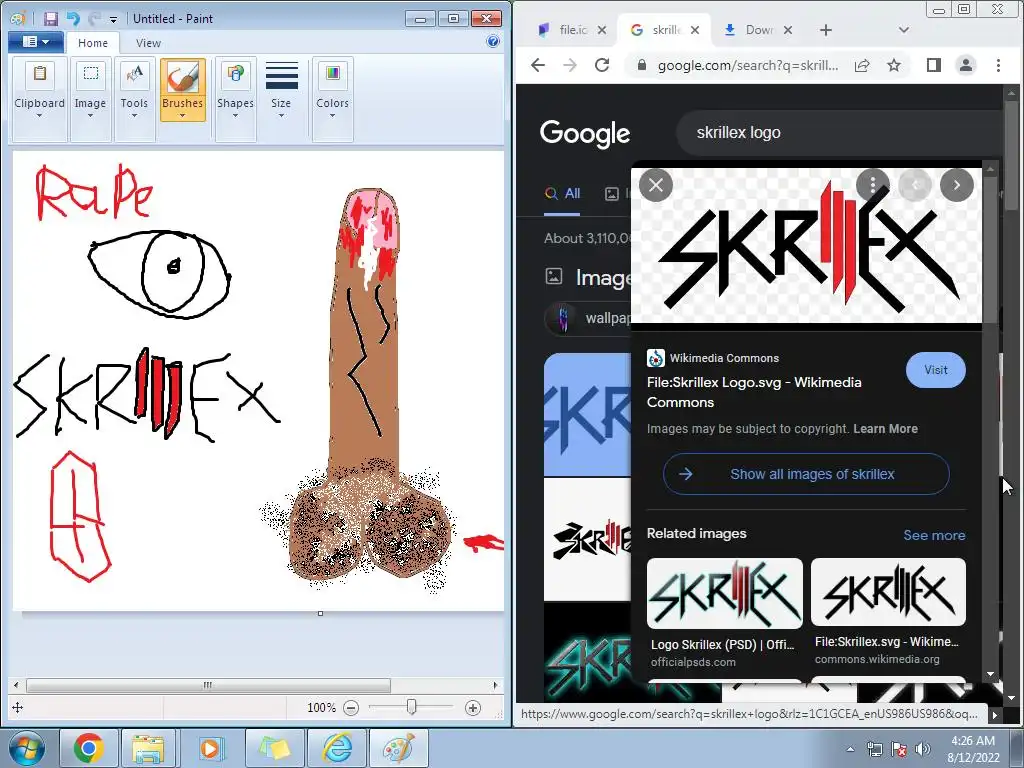Viewport: 1024px width, 768px height.
Task: Bookmark this page with the star icon
Action: click(x=894, y=65)
